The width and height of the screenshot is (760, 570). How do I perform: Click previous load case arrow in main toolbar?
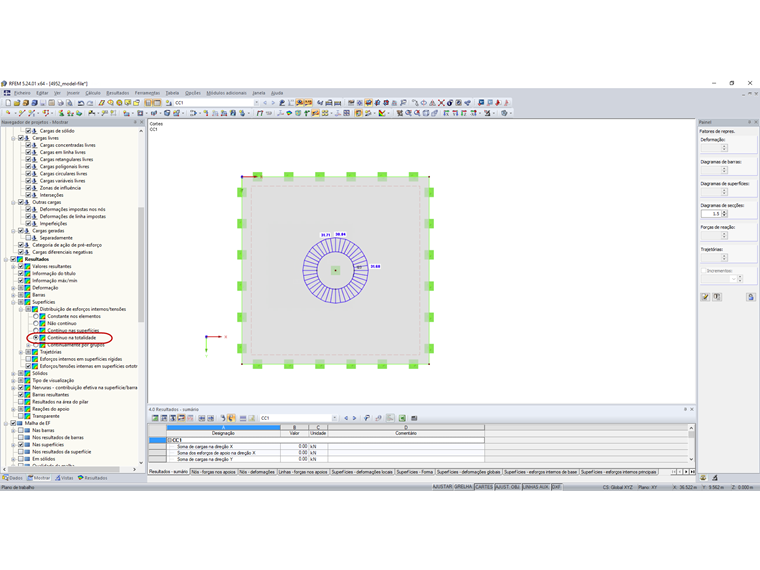(x=265, y=103)
